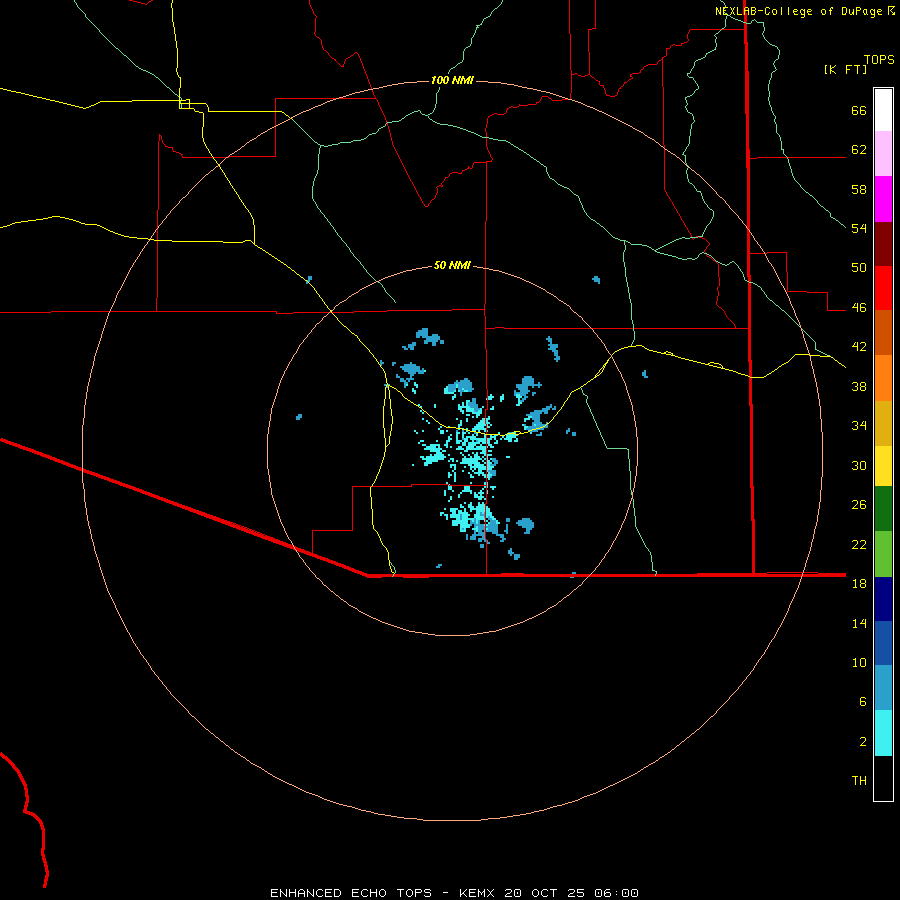
Task: Click the 'TH' legend label
Action: tap(859, 781)
